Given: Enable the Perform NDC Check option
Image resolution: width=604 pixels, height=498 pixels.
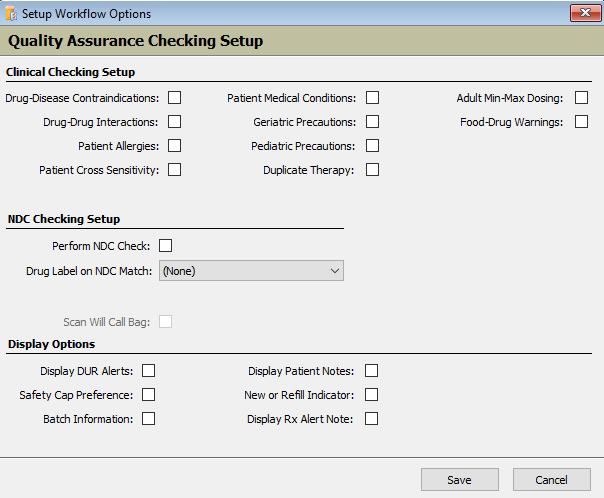Looking at the screenshot, I should [x=166, y=246].
